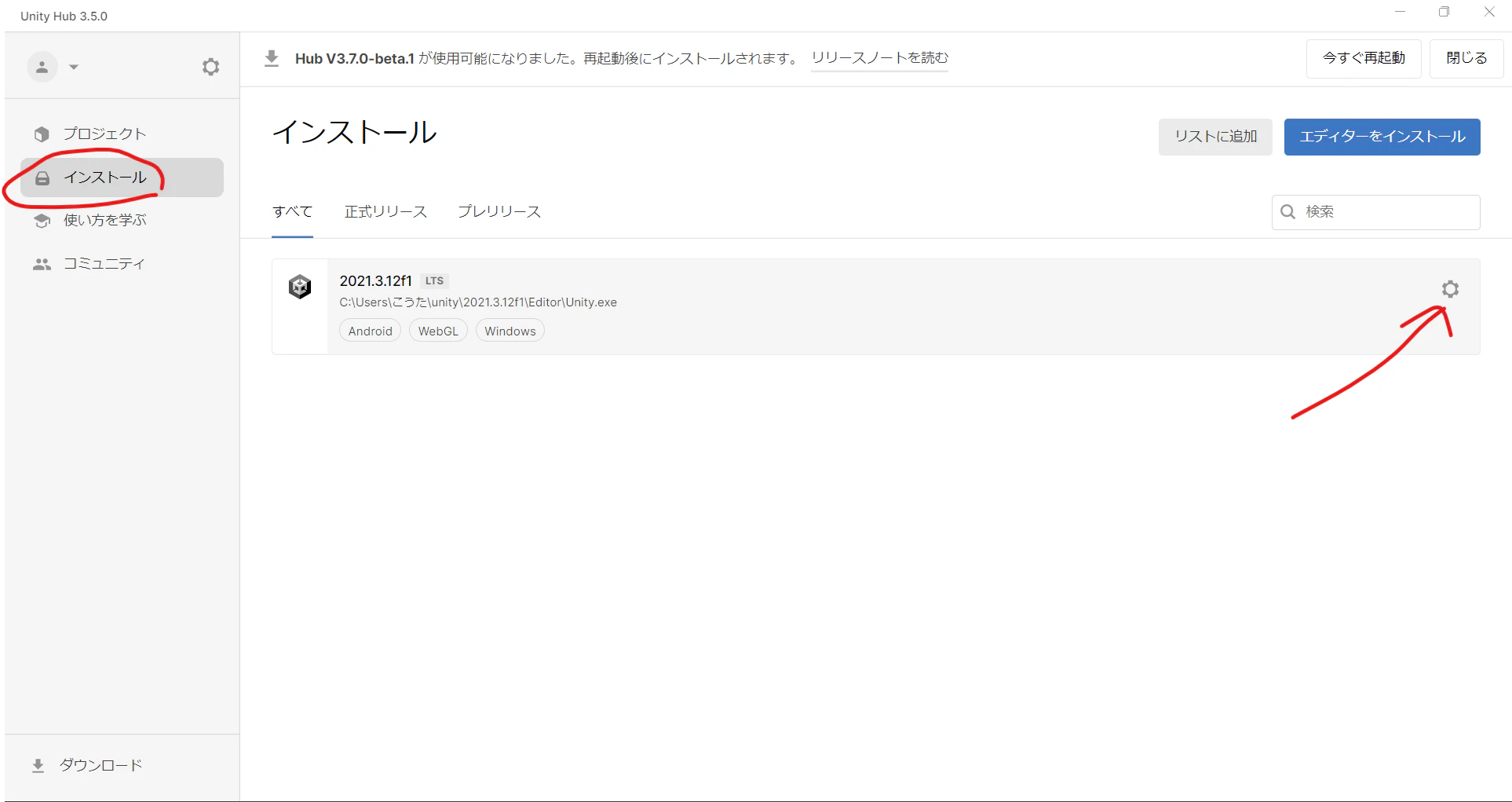Click the プロジェクト cube icon
Viewport: 1512px width, 802px height.
pos(42,134)
